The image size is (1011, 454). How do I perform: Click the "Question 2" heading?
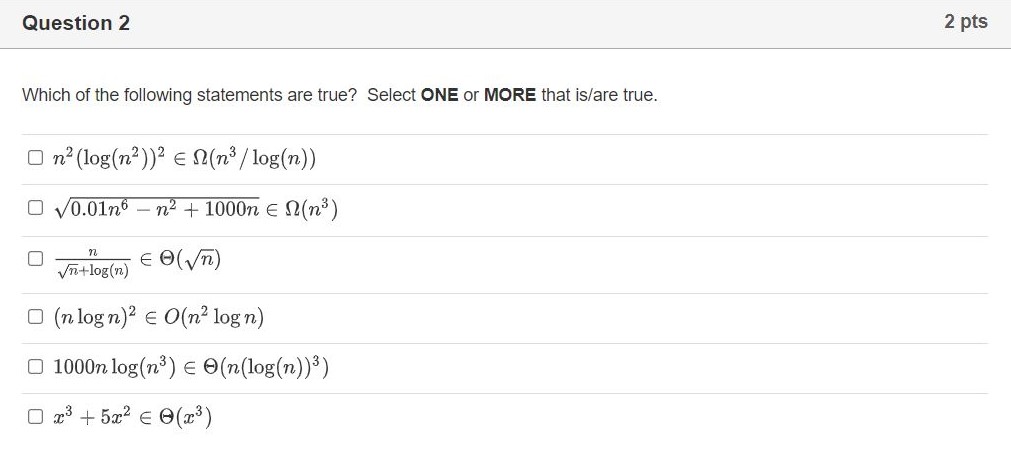tap(76, 23)
